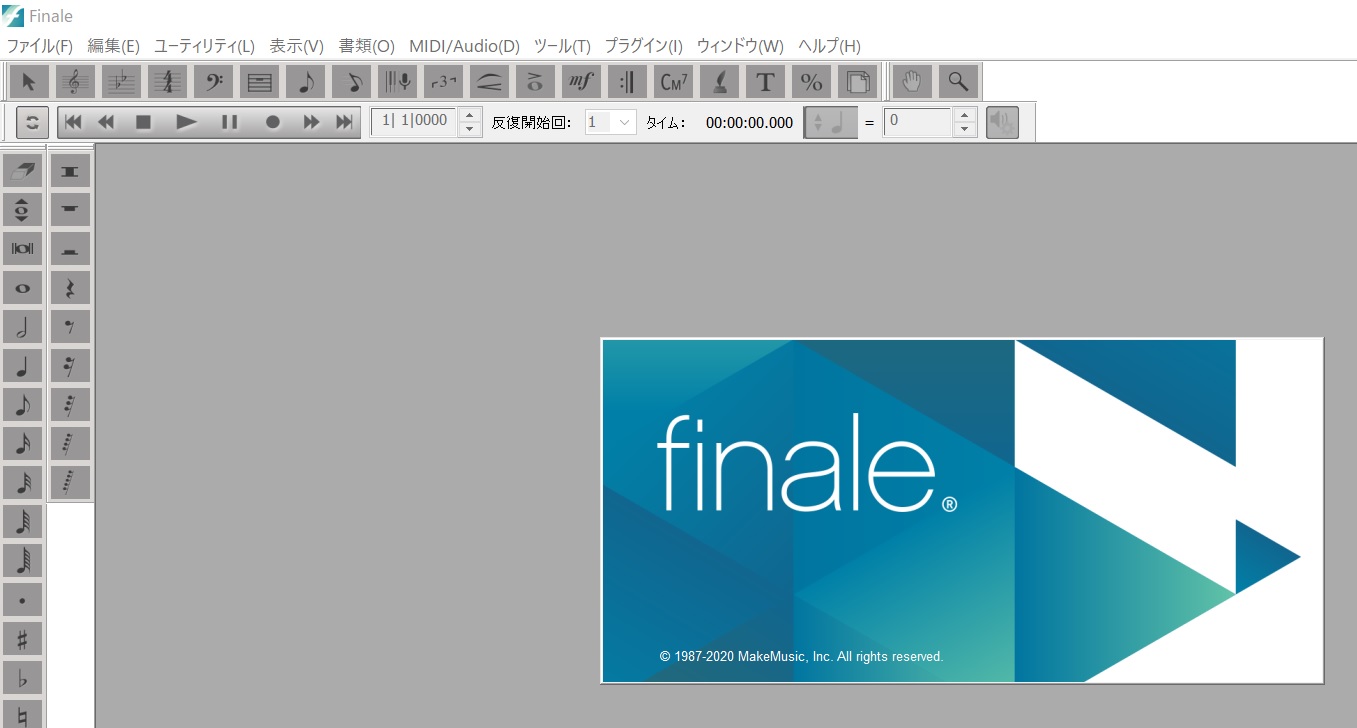
Task: Pick the quarter note duration
Action: [x=22, y=366]
